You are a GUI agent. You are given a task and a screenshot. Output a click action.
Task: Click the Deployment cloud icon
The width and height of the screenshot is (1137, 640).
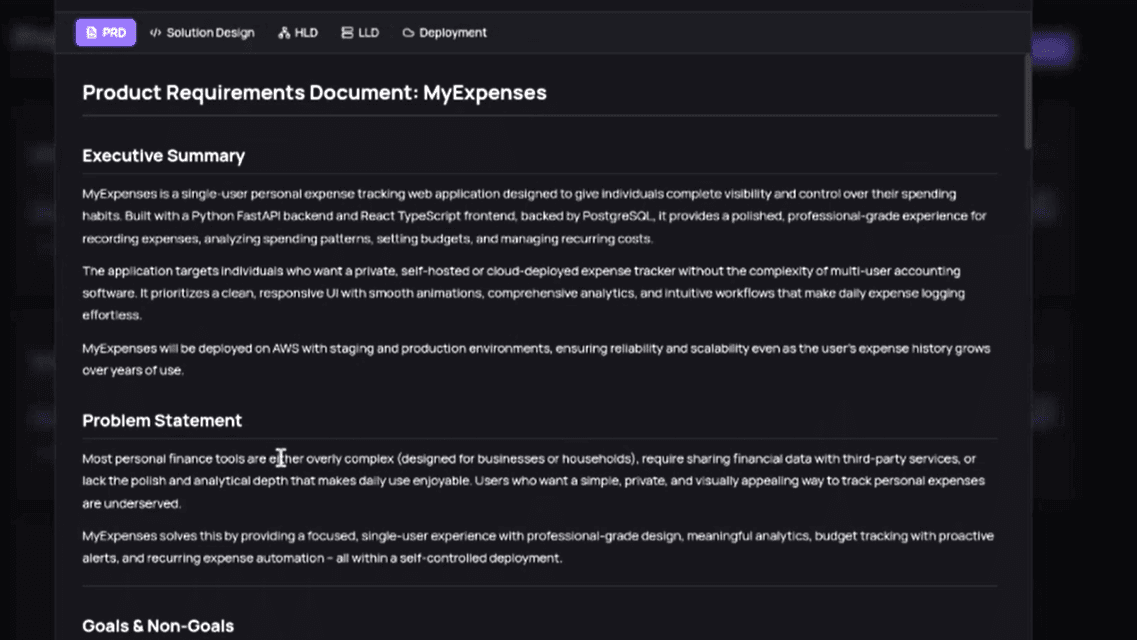click(x=408, y=33)
